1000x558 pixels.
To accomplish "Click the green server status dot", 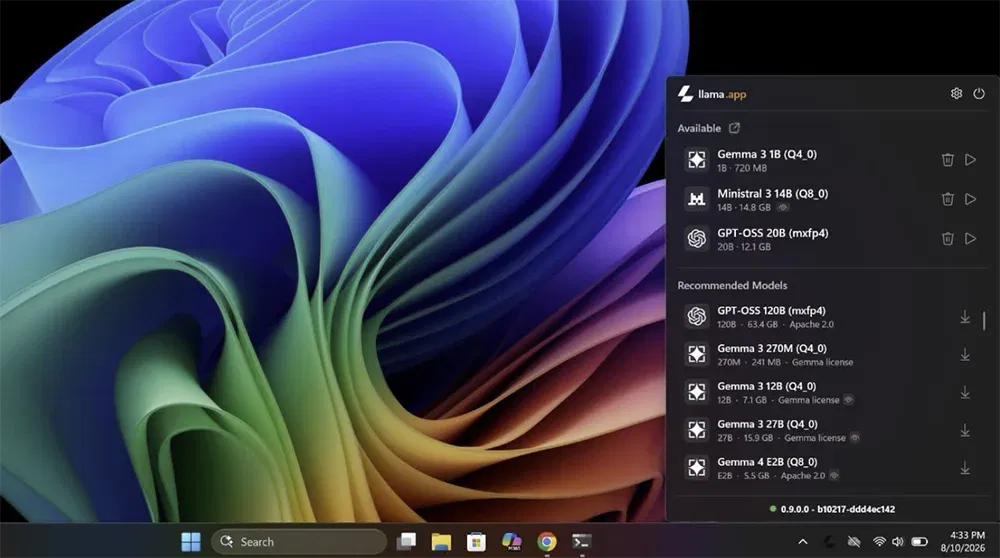I will 773,509.
